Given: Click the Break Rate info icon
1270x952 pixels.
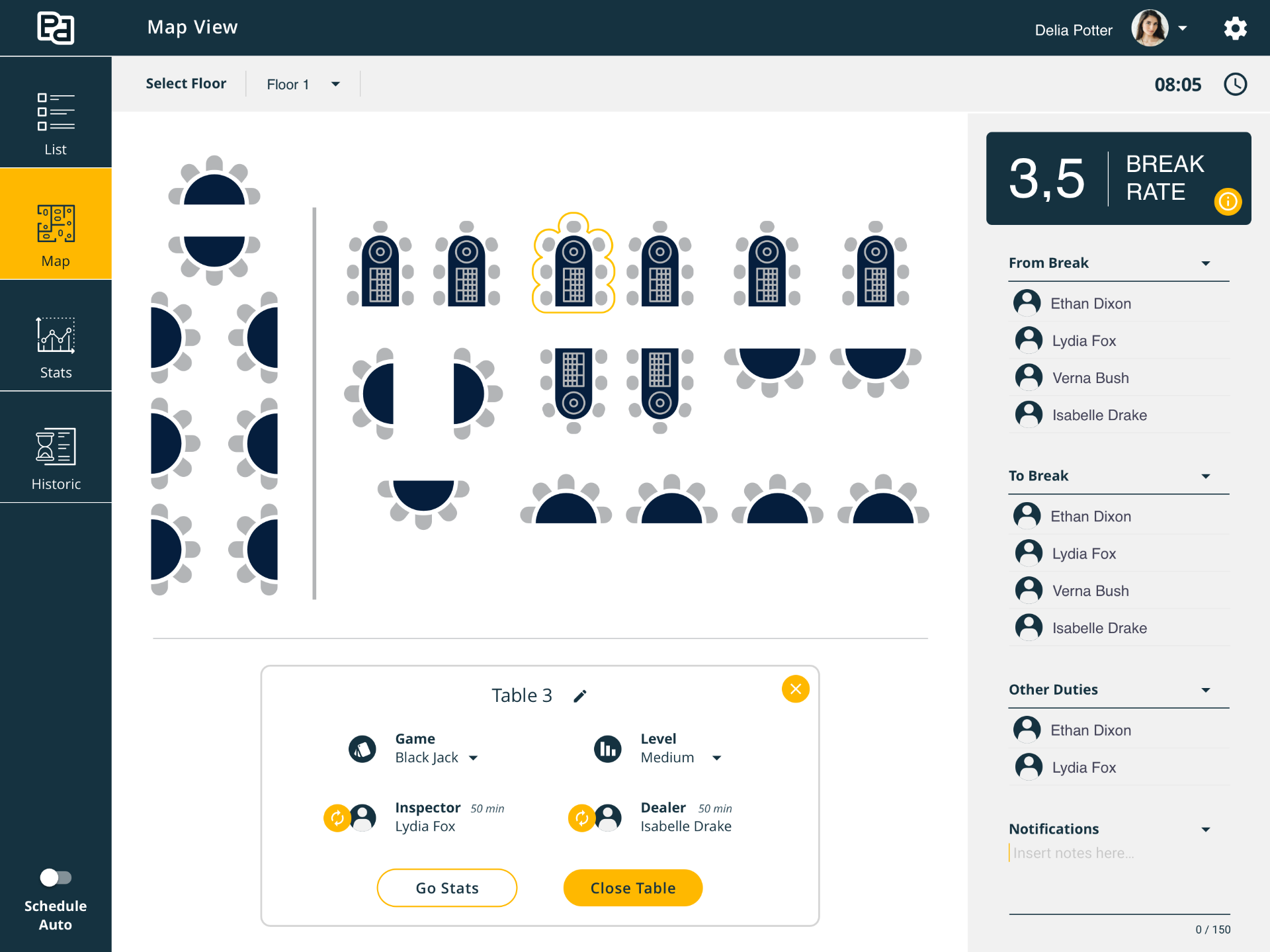Looking at the screenshot, I should (1227, 201).
